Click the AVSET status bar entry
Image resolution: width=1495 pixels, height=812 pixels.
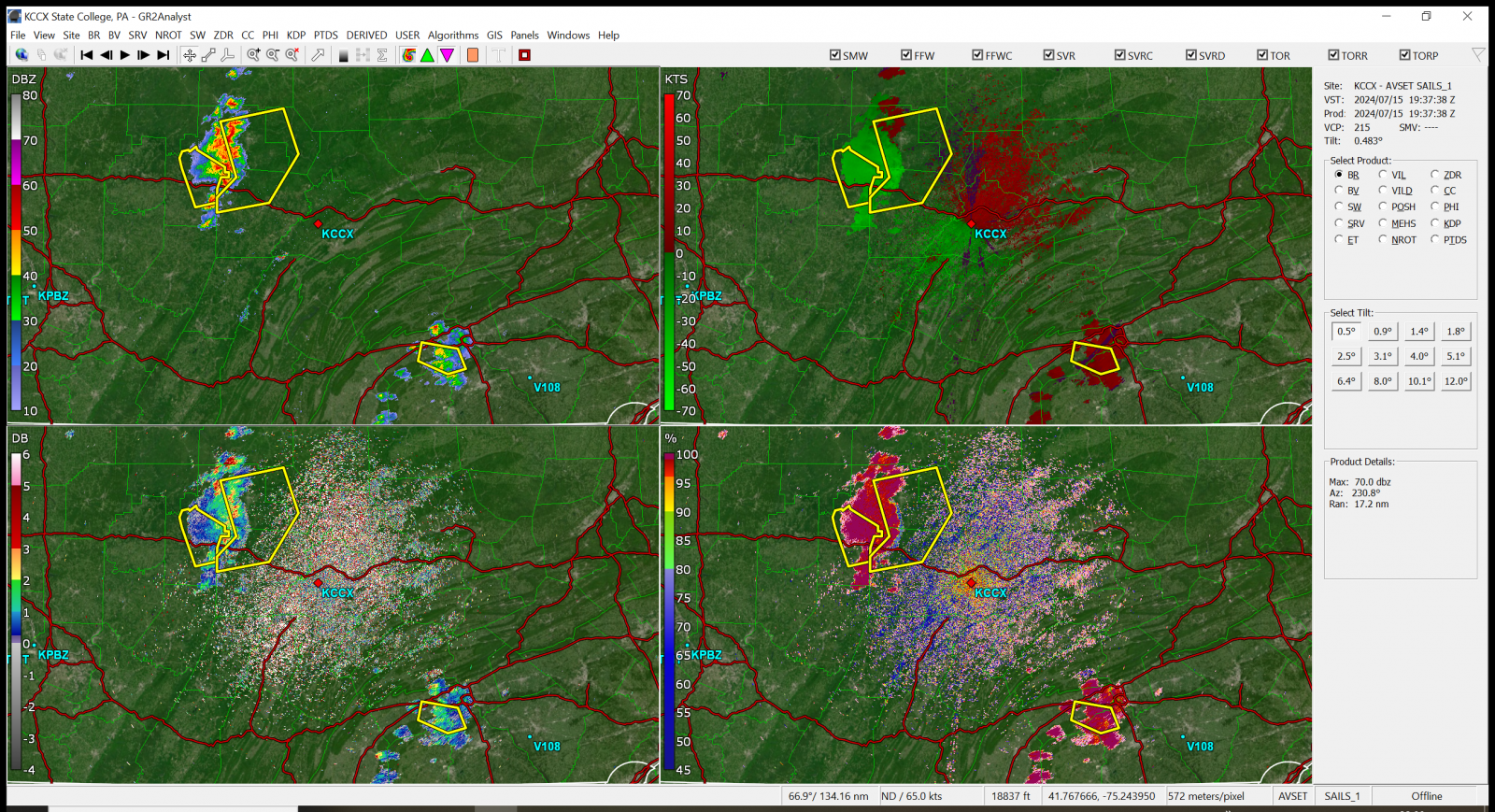[x=1293, y=796]
